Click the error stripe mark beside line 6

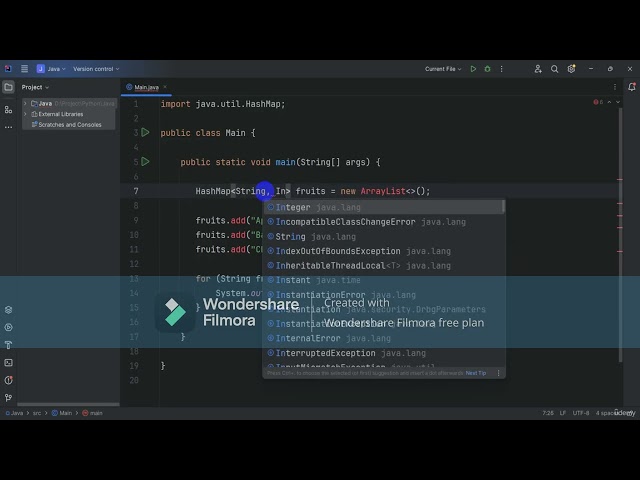(x=620, y=179)
